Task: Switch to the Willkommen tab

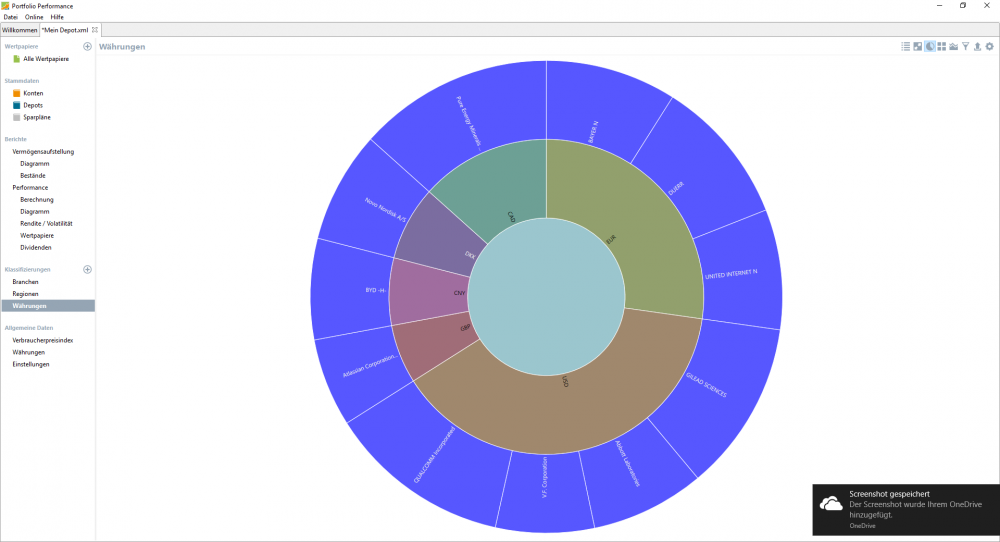Action: [x=20, y=30]
